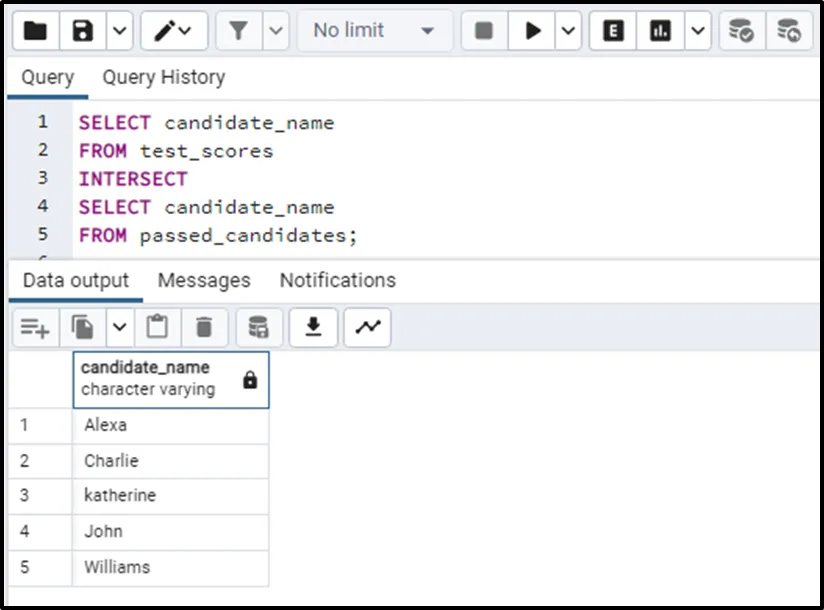This screenshot has width=824, height=610.
Task: Expand the Save File dropdown arrow
Action: 119,31
